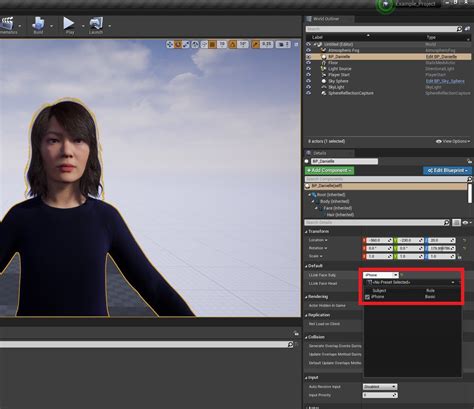Edit the Rotation Z value
Image resolution: width=474 pixels, height=409 pixels.
click(x=442, y=248)
